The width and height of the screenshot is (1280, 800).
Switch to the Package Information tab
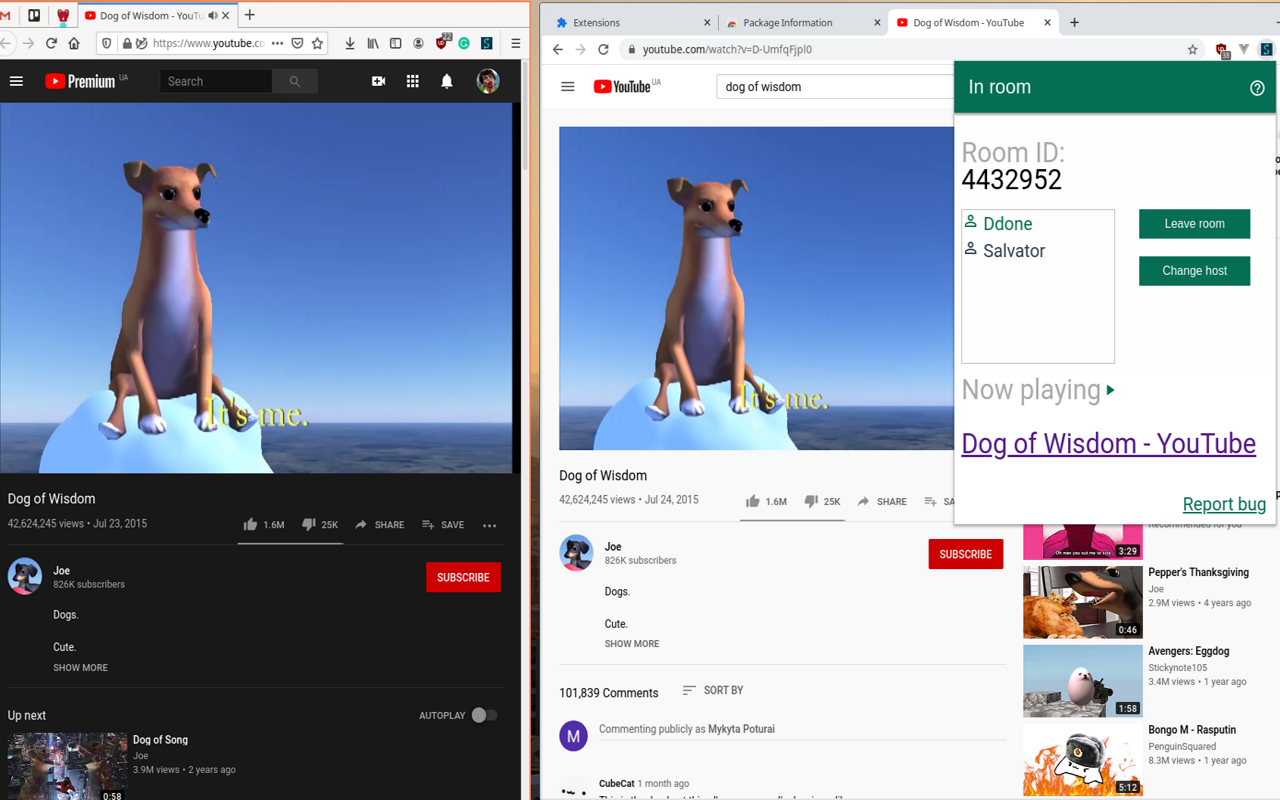pyautogui.click(x=790, y=22)
